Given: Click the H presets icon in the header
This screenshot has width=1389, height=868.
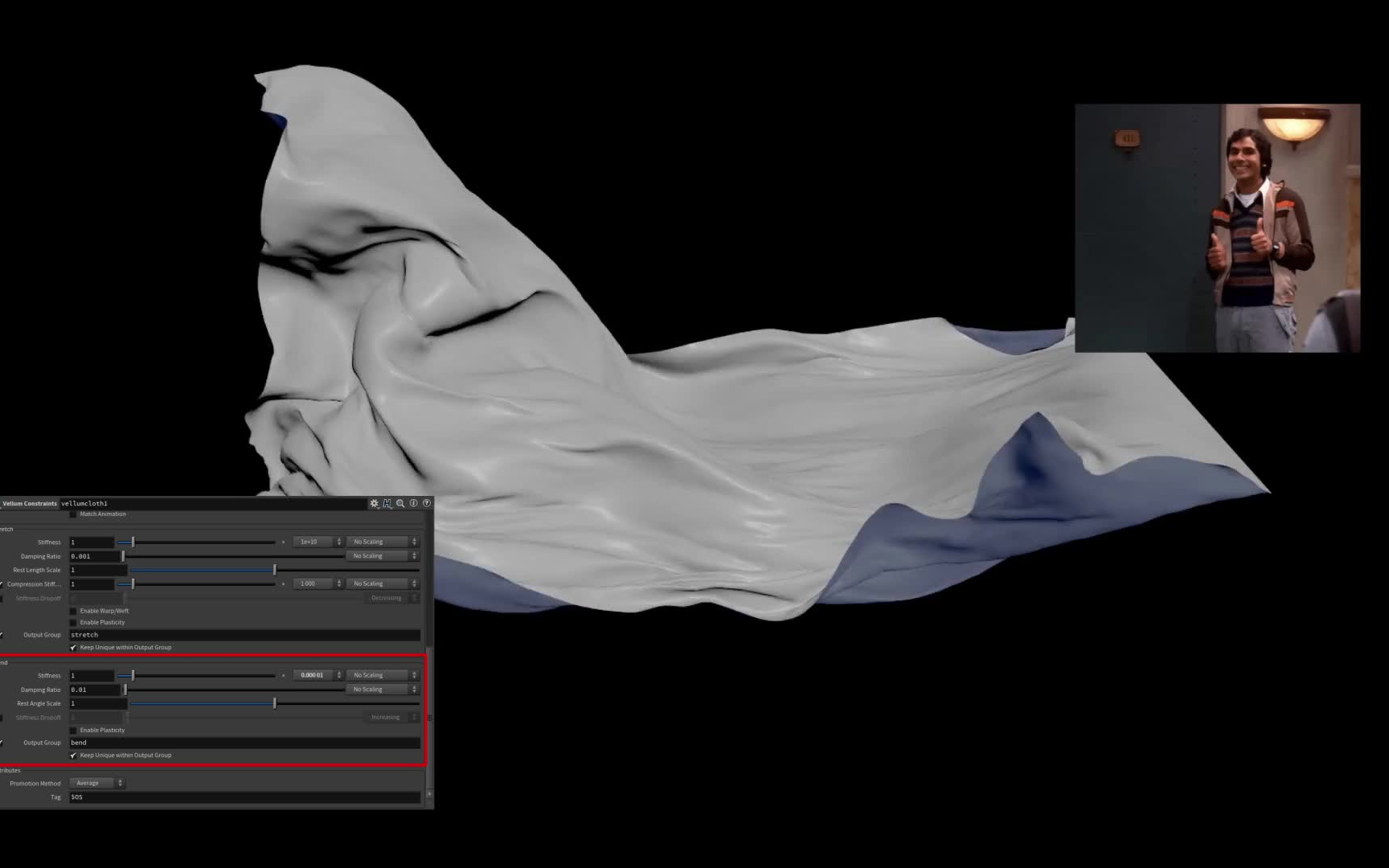Looking at the screenshot, I should [x=386, y=503].
